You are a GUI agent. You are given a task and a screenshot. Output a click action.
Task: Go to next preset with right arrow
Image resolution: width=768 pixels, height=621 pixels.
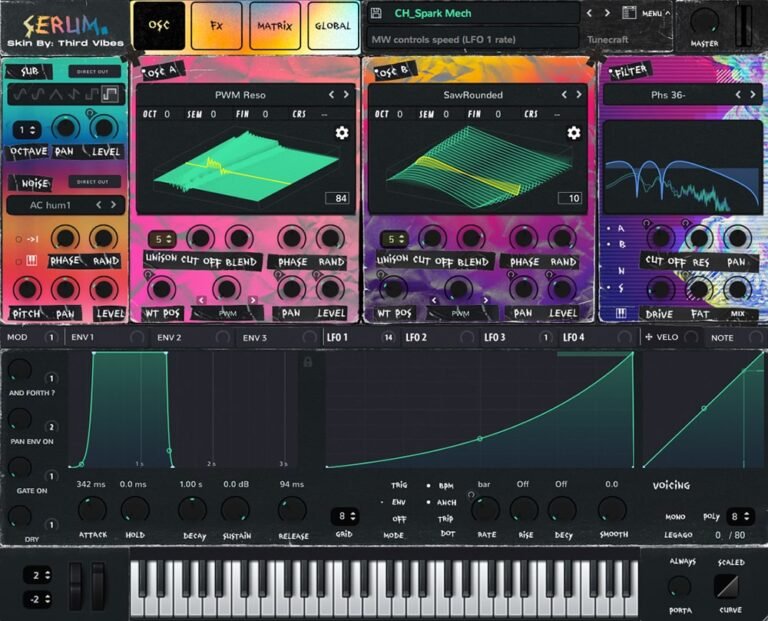click(607, 13)
